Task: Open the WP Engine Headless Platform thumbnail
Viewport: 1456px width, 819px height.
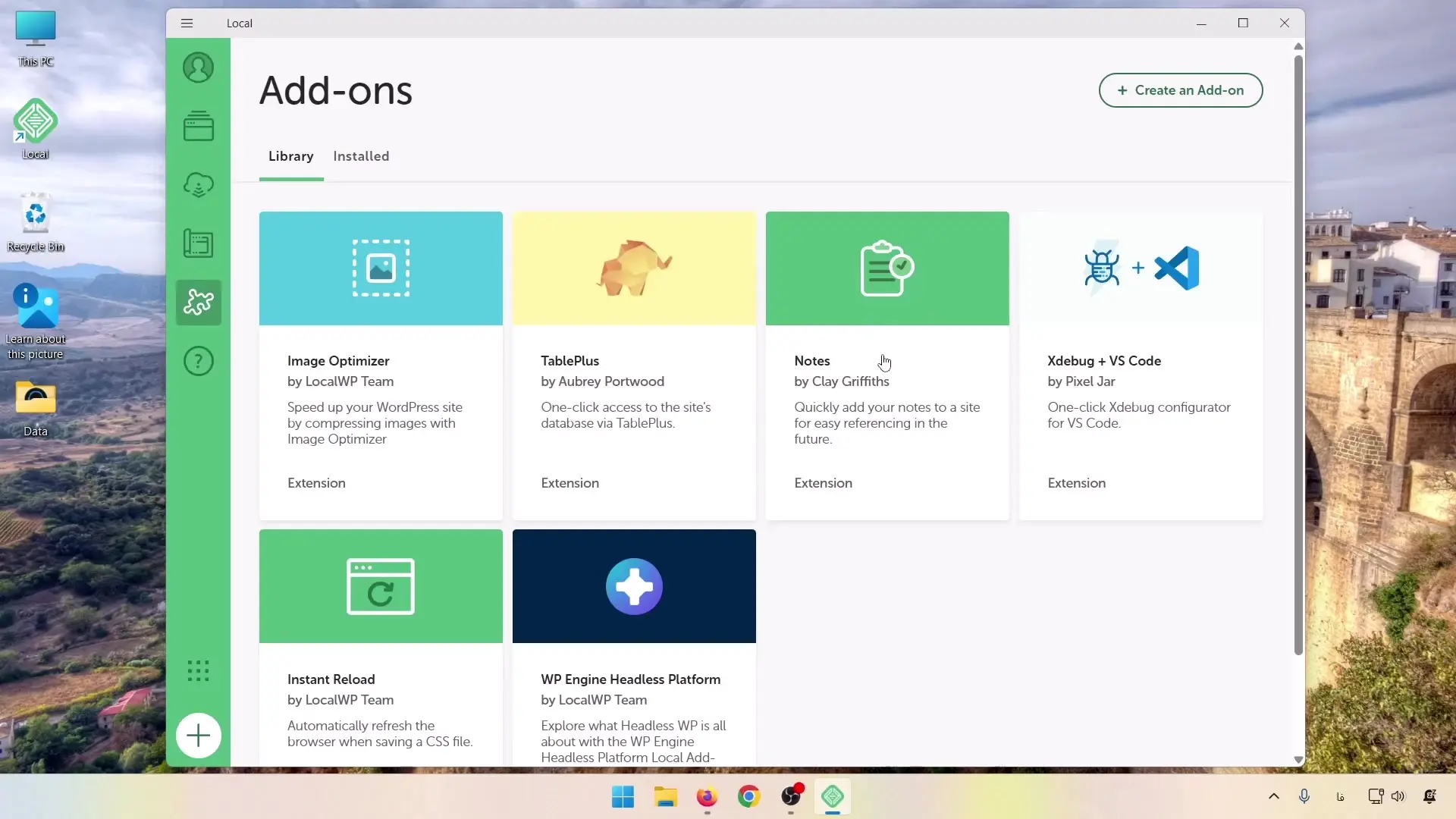Action: click(634, 586)
